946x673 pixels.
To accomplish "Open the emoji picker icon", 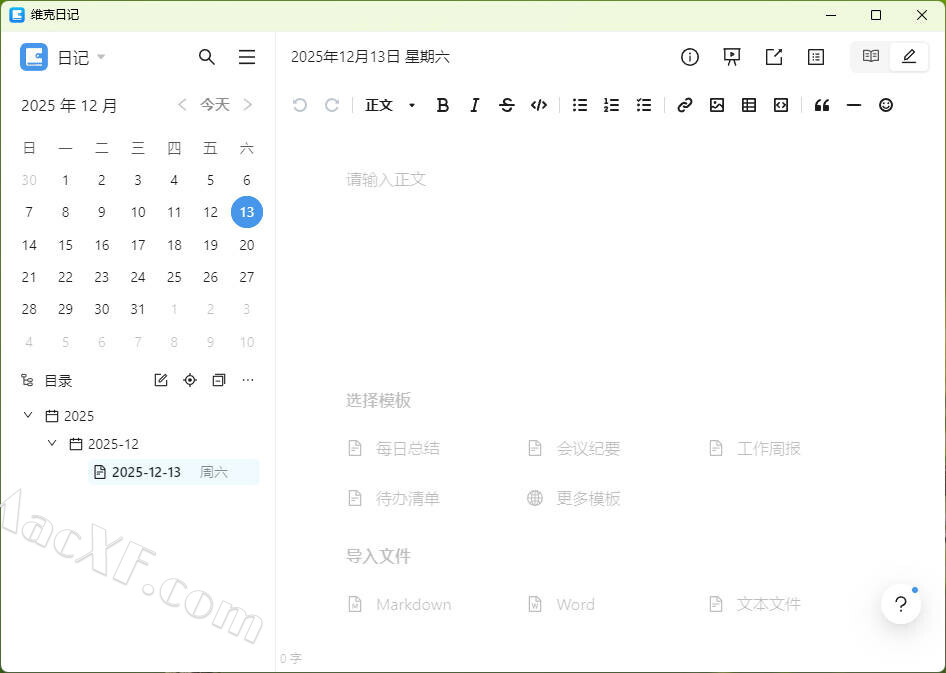I will (x=886, y=105).
